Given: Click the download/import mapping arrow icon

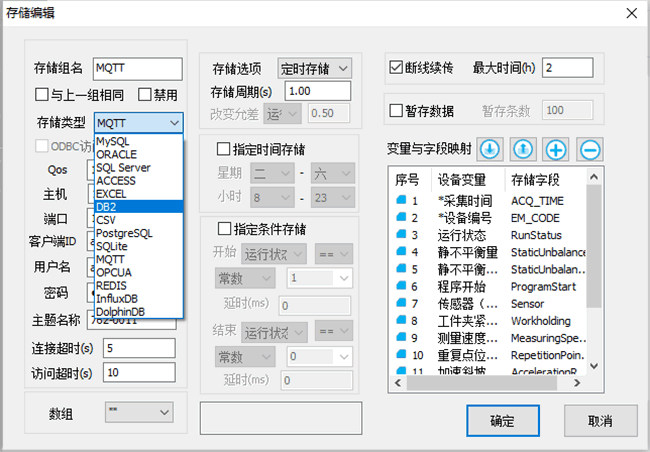Looking at the screenshot, I should (490, 149).
